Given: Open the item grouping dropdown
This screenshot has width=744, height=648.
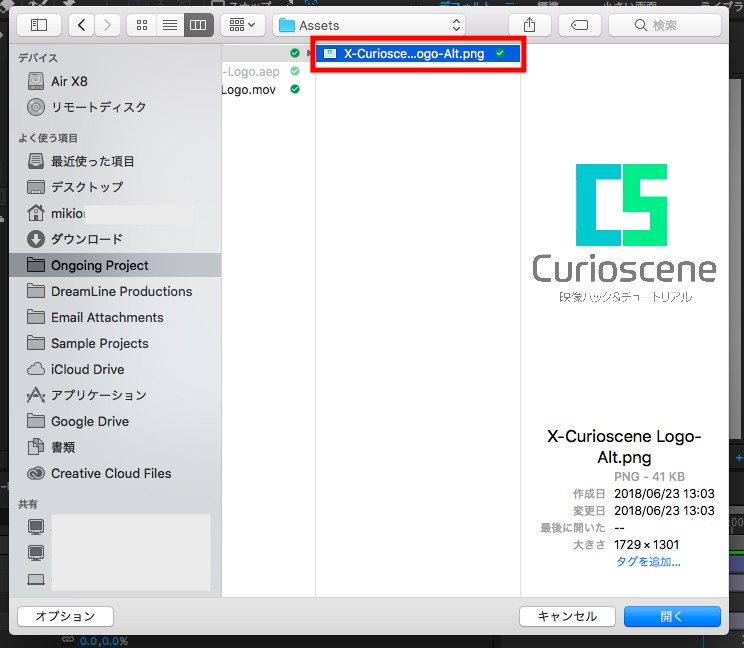Looking at the screenshot, I should click(x=242, y=25).
